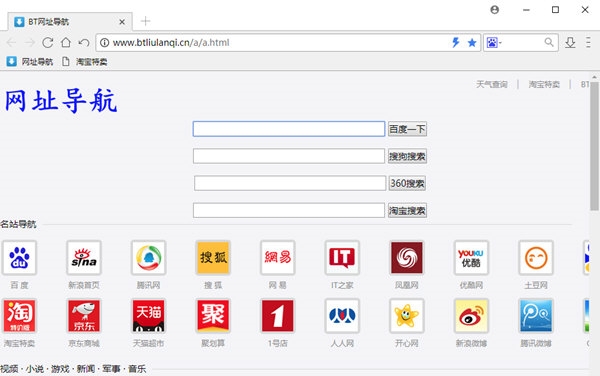600x376 pixels.
Task: Click the 优酷网 label
Action: click(x=471, y=285)
